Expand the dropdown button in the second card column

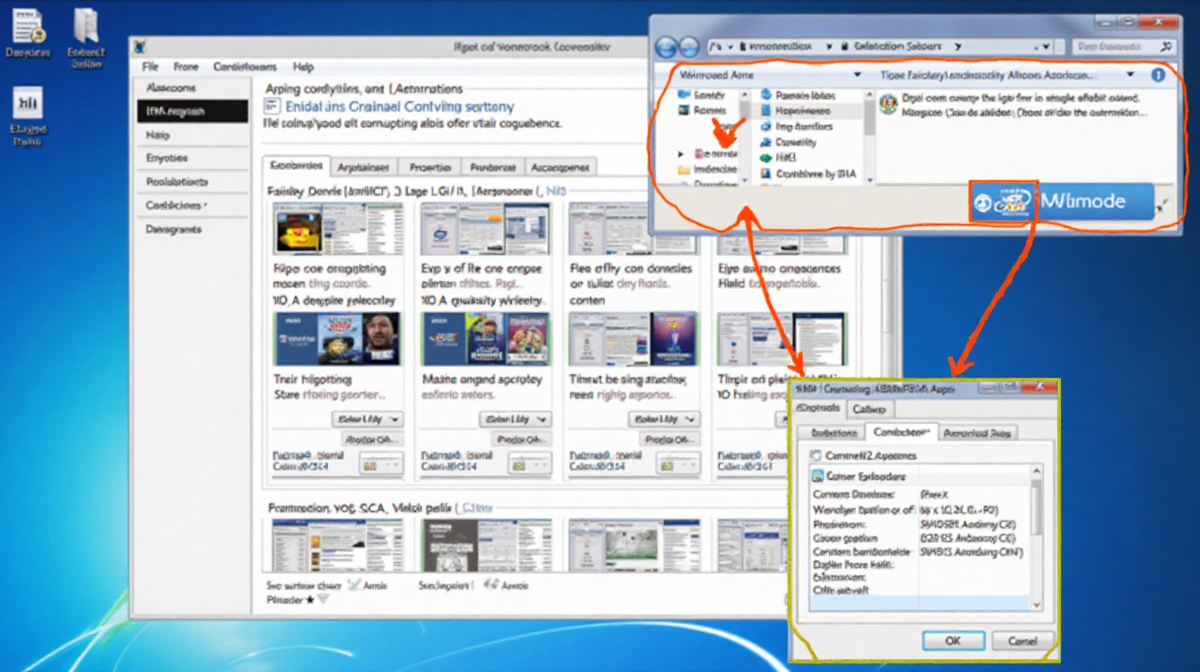pyautogui.click(x=515, y=420)
